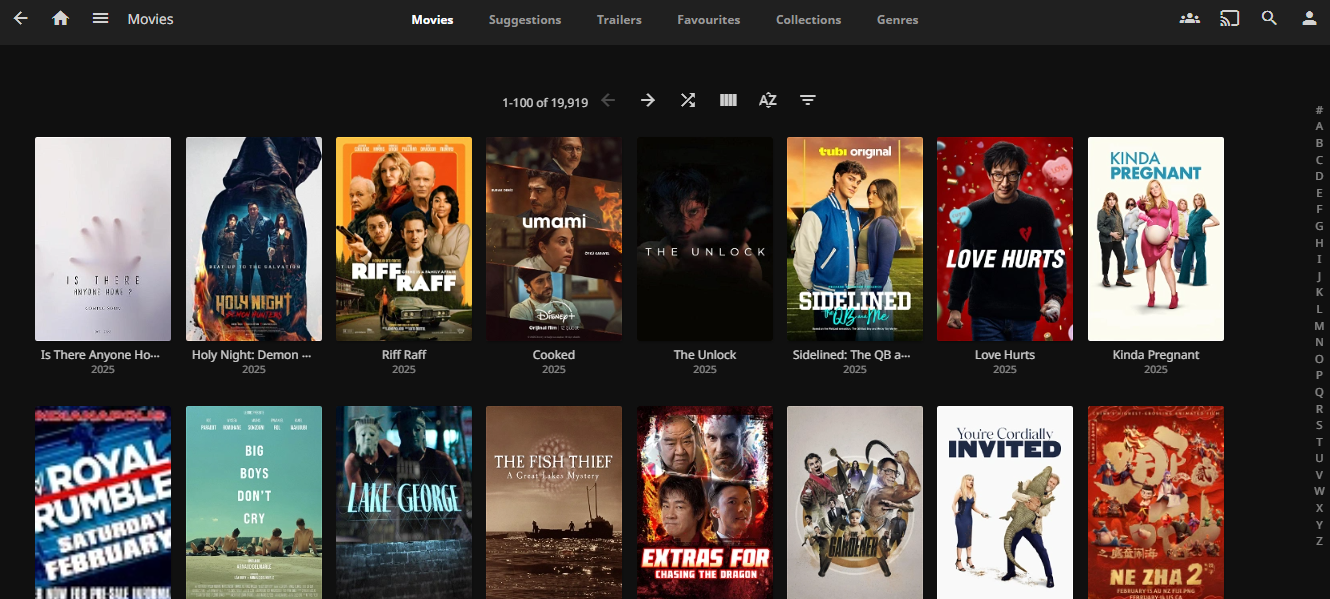Open the You're Cordially Invited poster
This screenshot has height=599, width=1330.
1005,502
